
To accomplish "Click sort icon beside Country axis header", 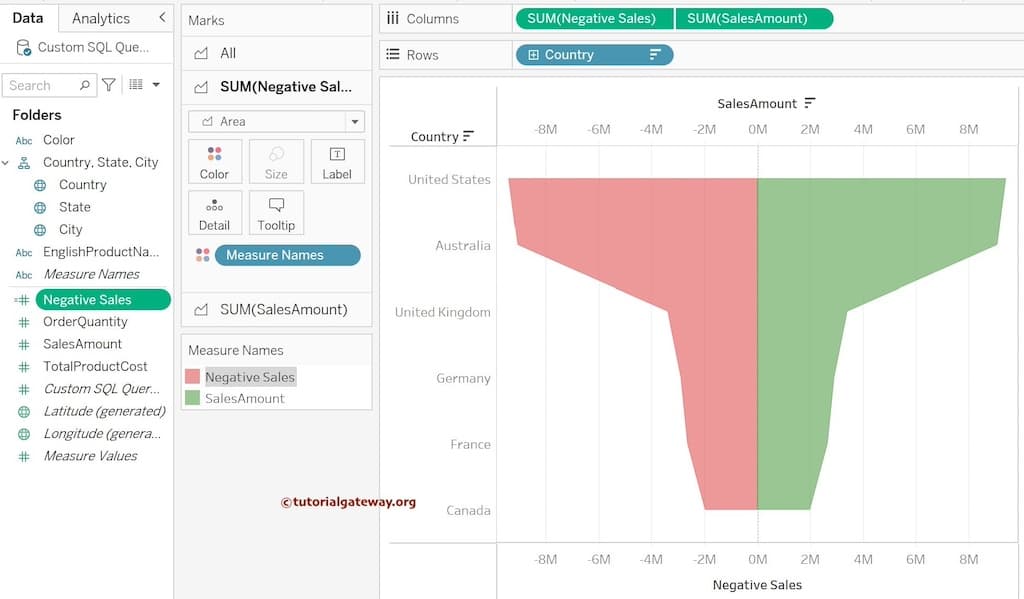I will pos(468,136).
